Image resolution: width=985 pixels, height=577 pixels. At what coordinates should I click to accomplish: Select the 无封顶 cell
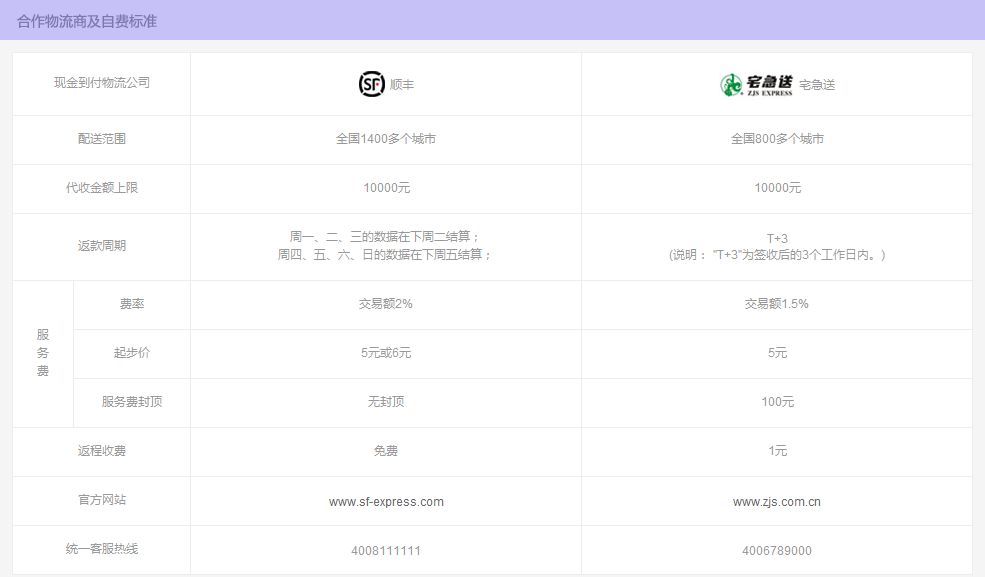tap(386, 402)
